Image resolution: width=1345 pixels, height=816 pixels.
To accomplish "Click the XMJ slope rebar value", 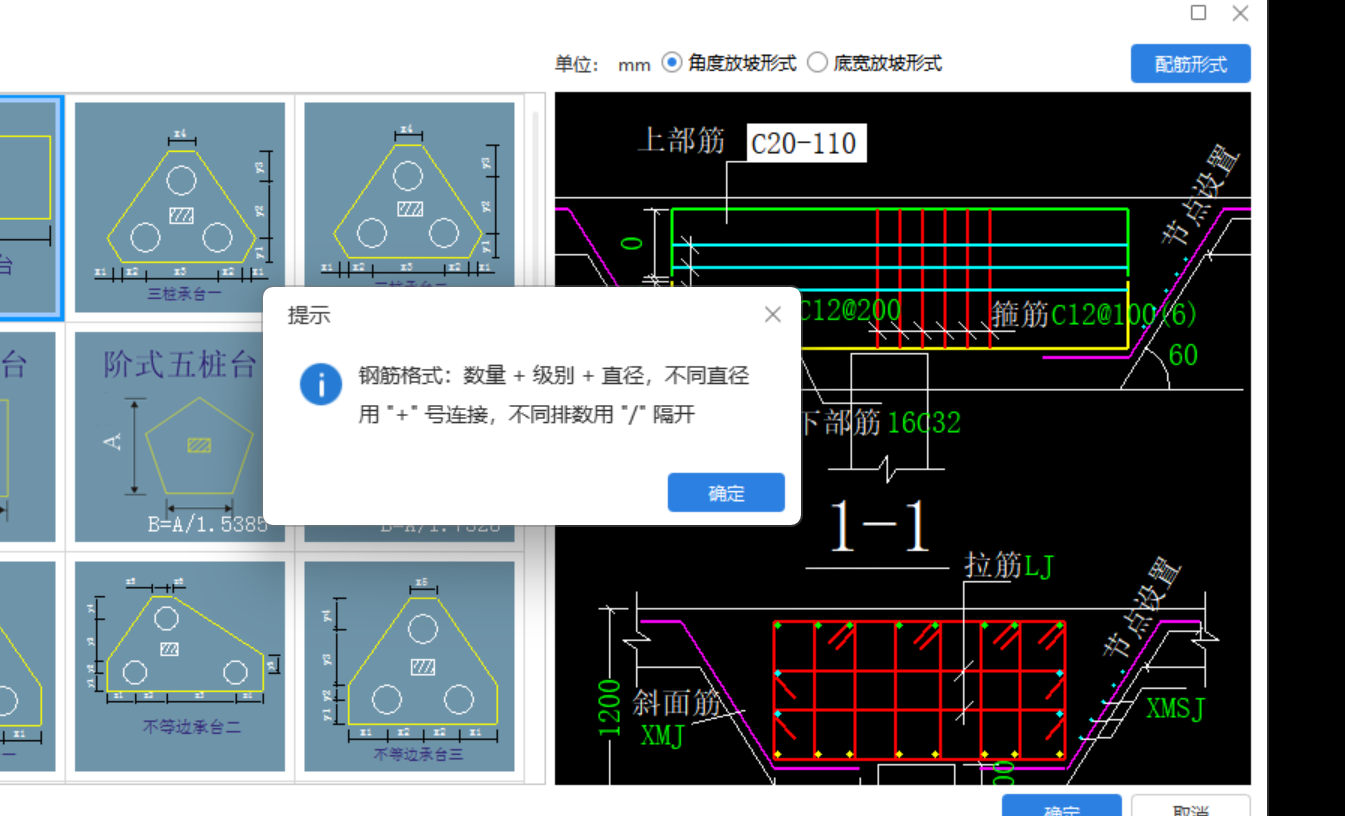I will (662, 737).
